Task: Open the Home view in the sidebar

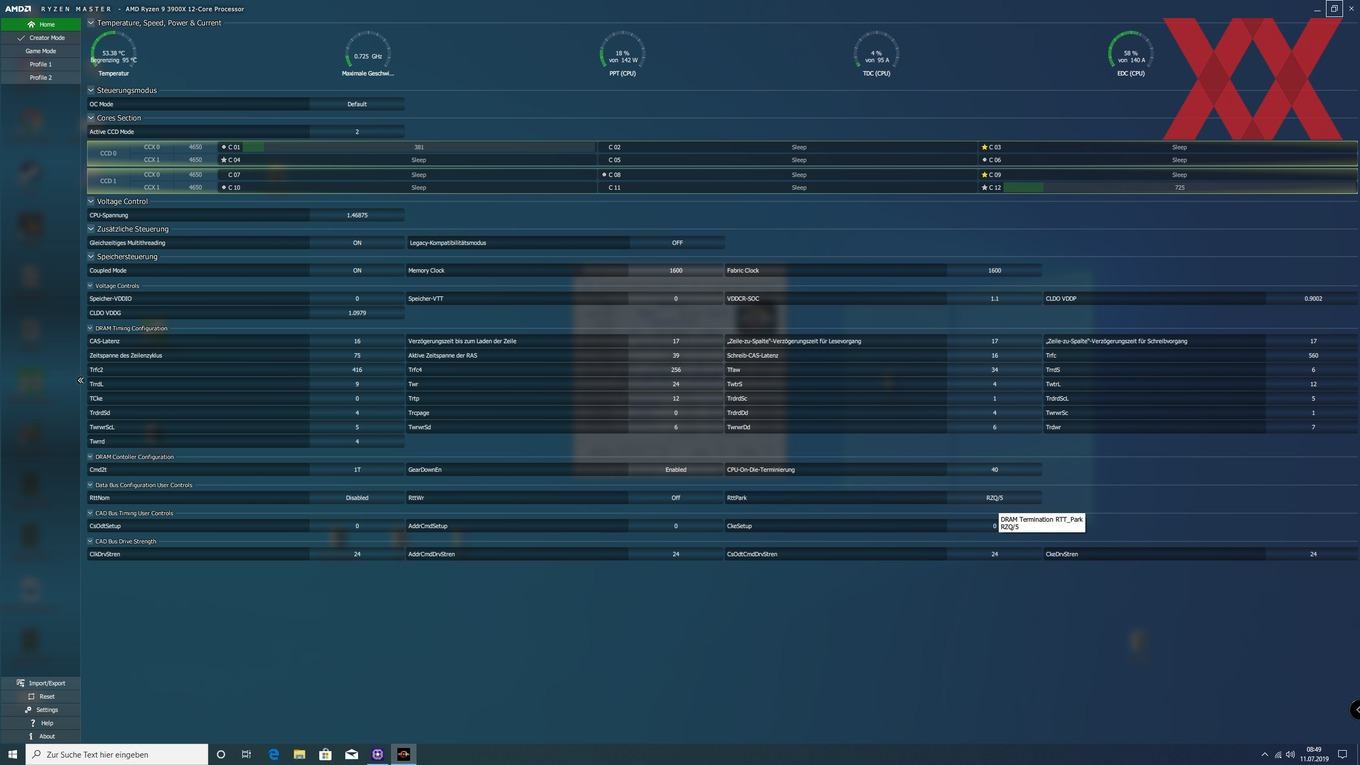Action: pos(40,24)
